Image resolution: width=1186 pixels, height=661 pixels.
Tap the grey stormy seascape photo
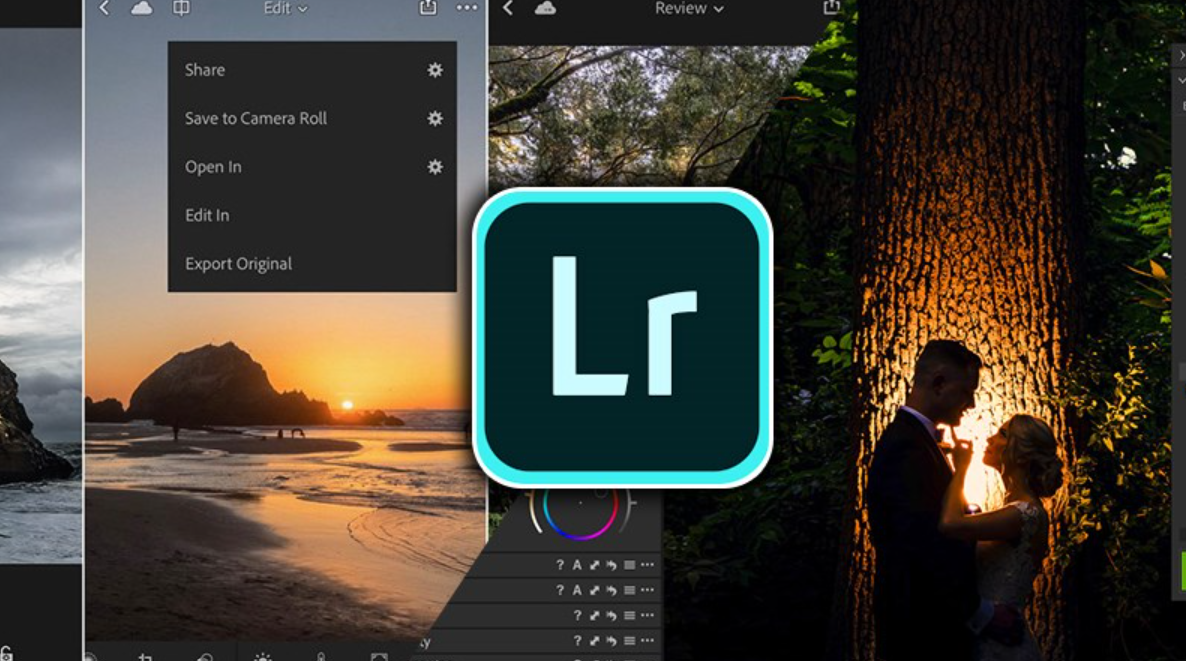click(x=41, y=295)
